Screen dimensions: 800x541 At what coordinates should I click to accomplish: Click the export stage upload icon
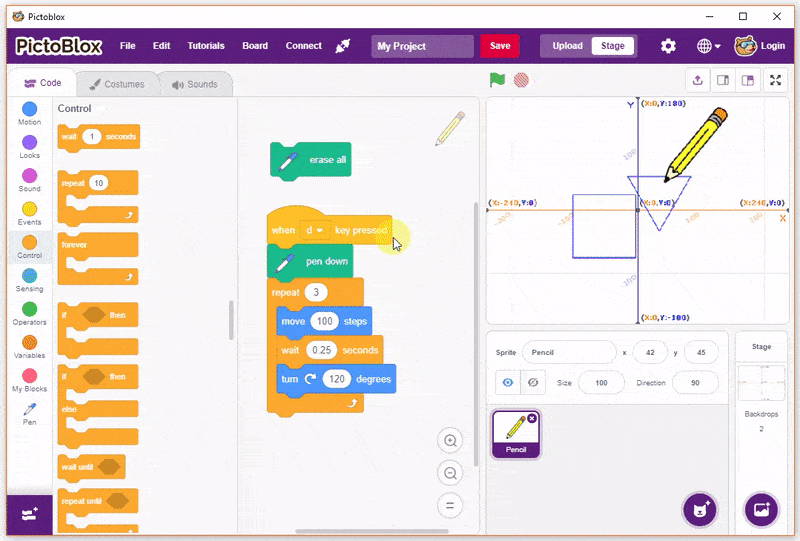point(698,80)
